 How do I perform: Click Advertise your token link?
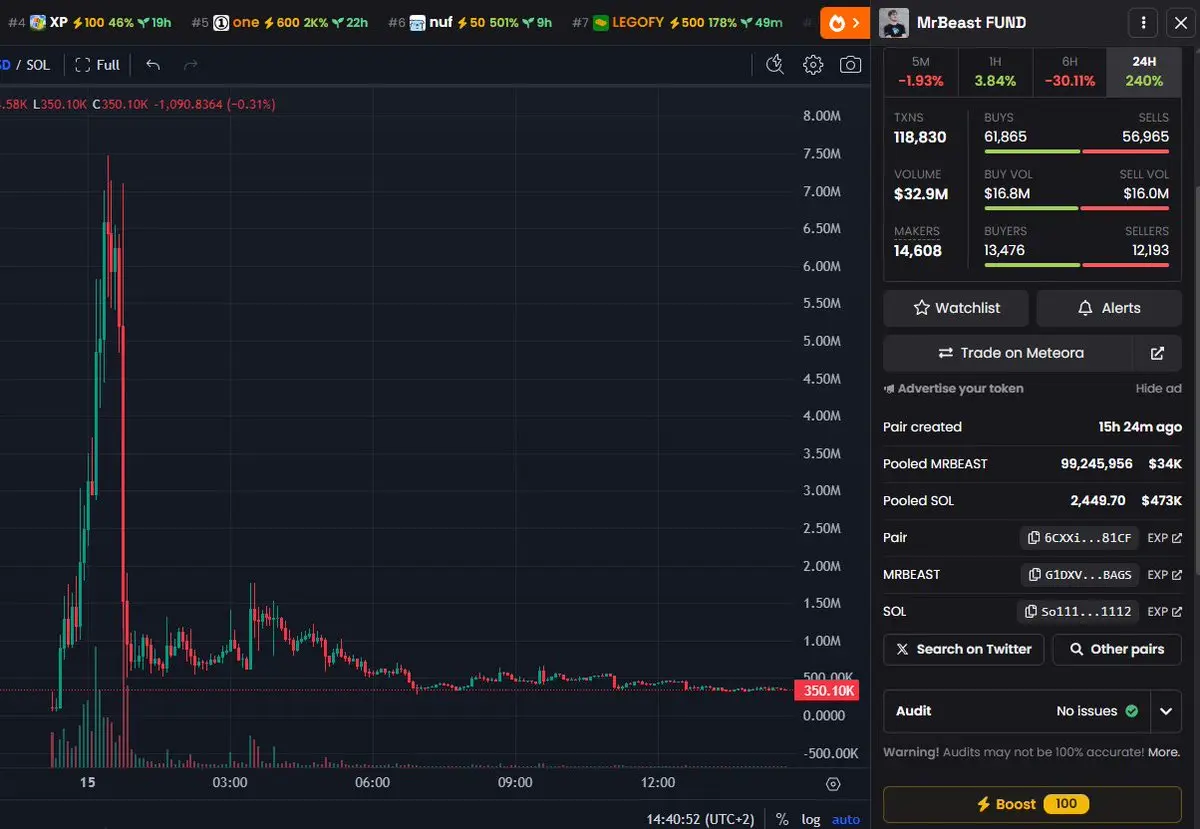pyautogui.click(x=954, y=388)
